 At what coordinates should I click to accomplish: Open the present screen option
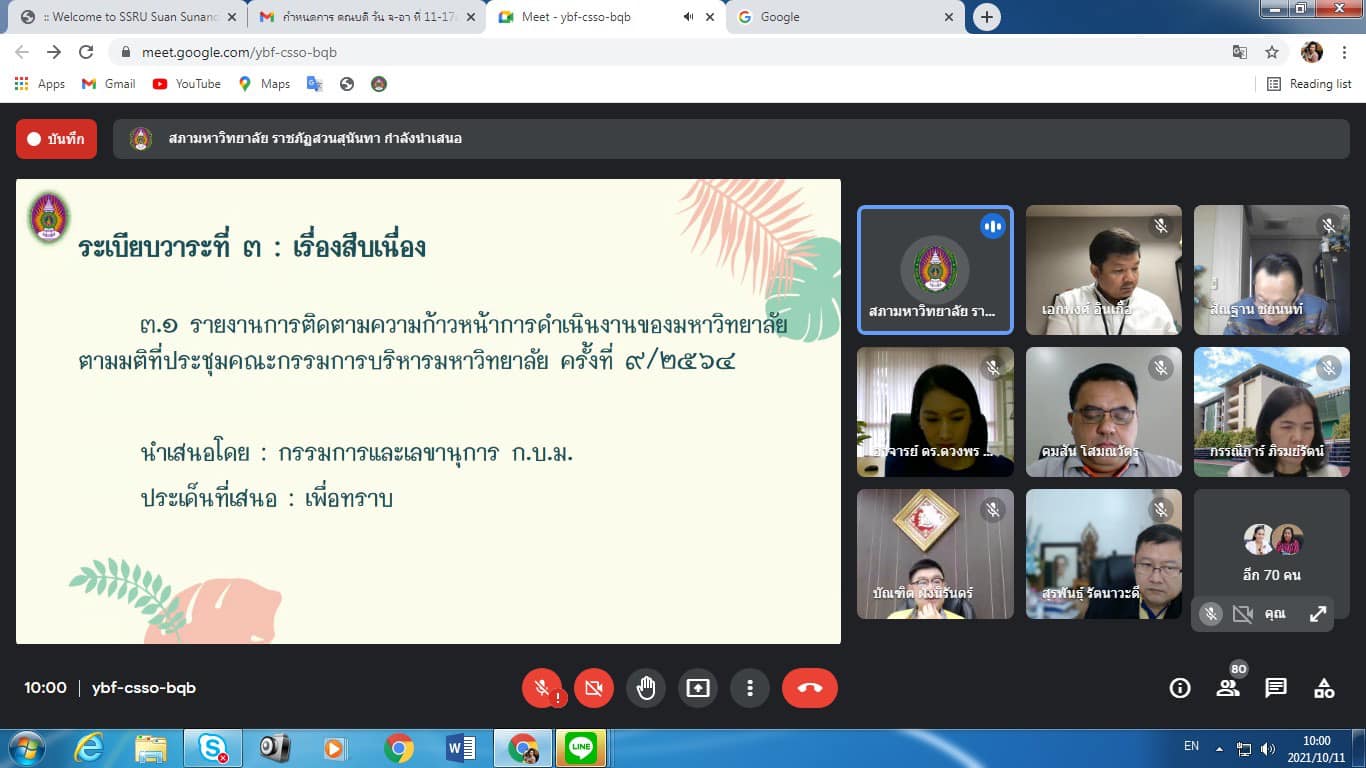coord(698,688)
